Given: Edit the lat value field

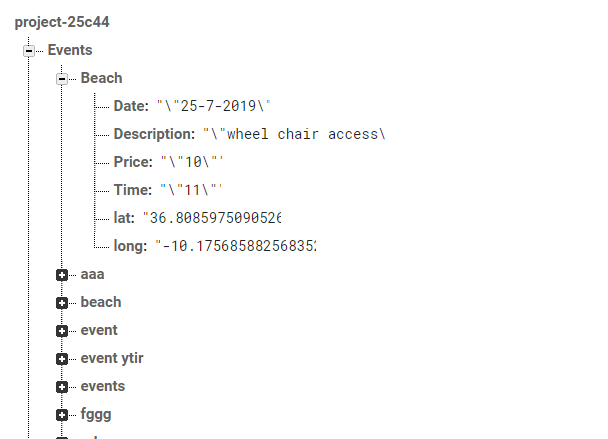Looking at the screenshot, I should pyautogui.click(x=212, y=218).
